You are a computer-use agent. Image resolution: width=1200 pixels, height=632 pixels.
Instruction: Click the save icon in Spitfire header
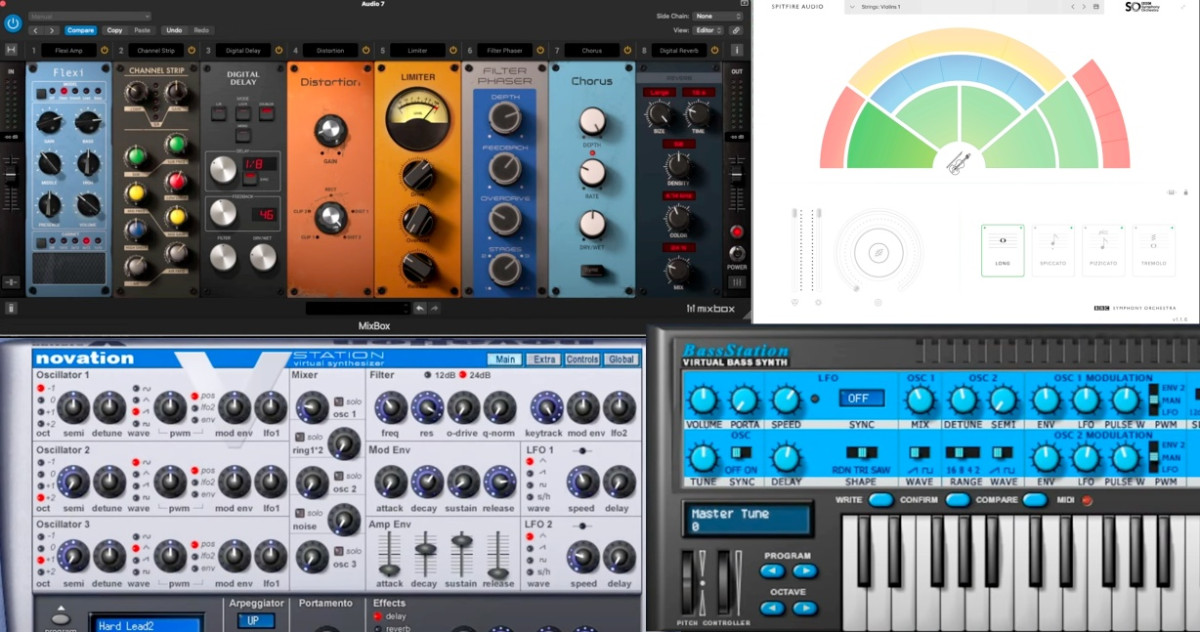(x=1097, y=7)
